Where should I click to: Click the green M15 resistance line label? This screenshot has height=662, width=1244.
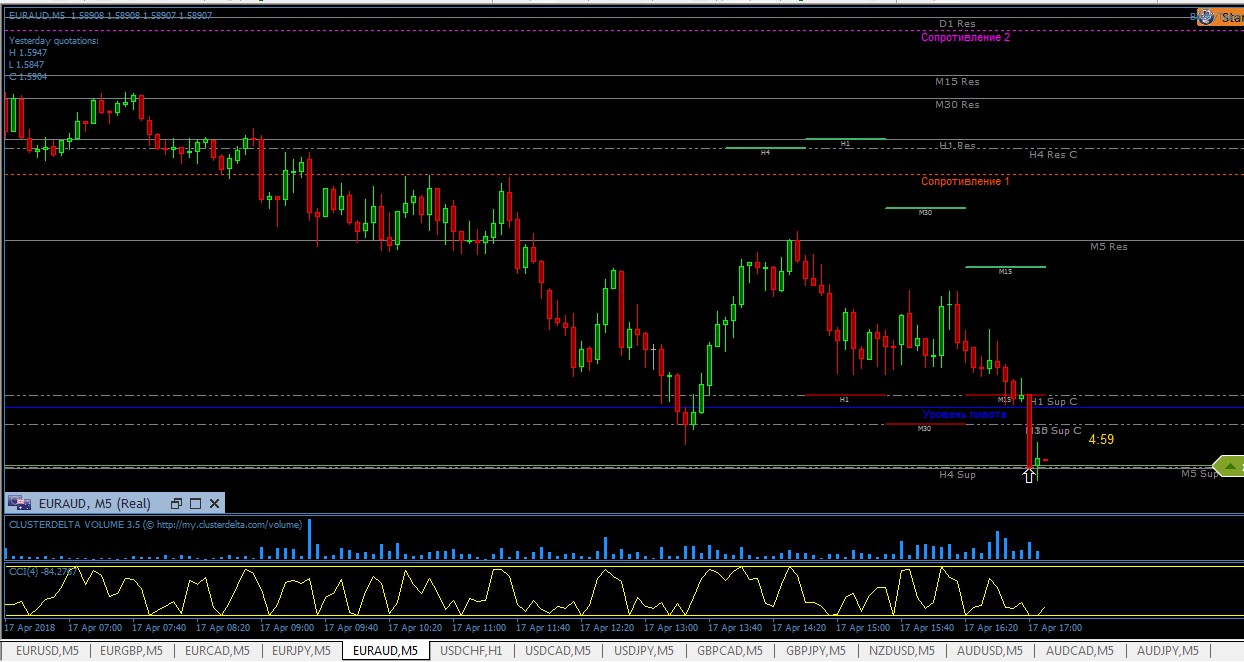(x=1005, y=271)
